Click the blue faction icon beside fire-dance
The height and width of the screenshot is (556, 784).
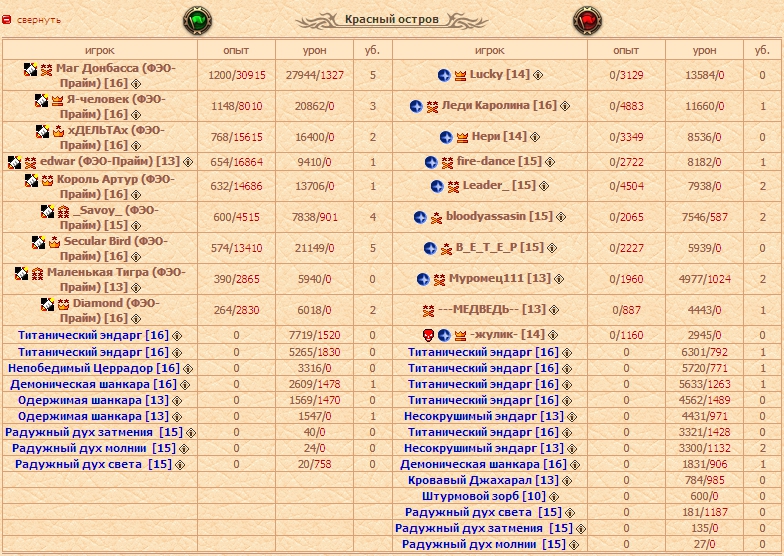pyautogui.click(x=431, y=162)
